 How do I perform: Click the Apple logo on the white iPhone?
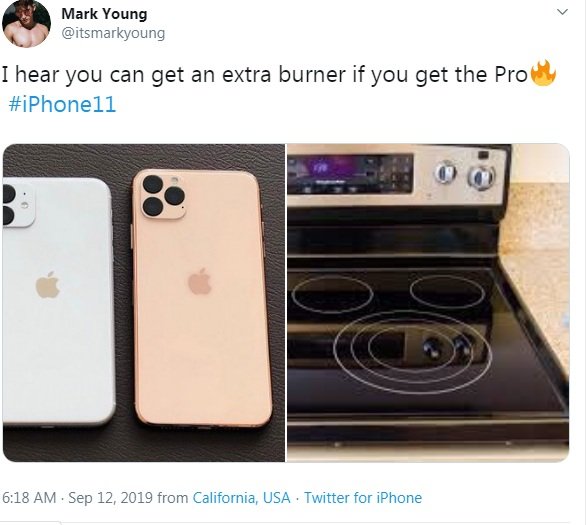(x=48, y=285)
